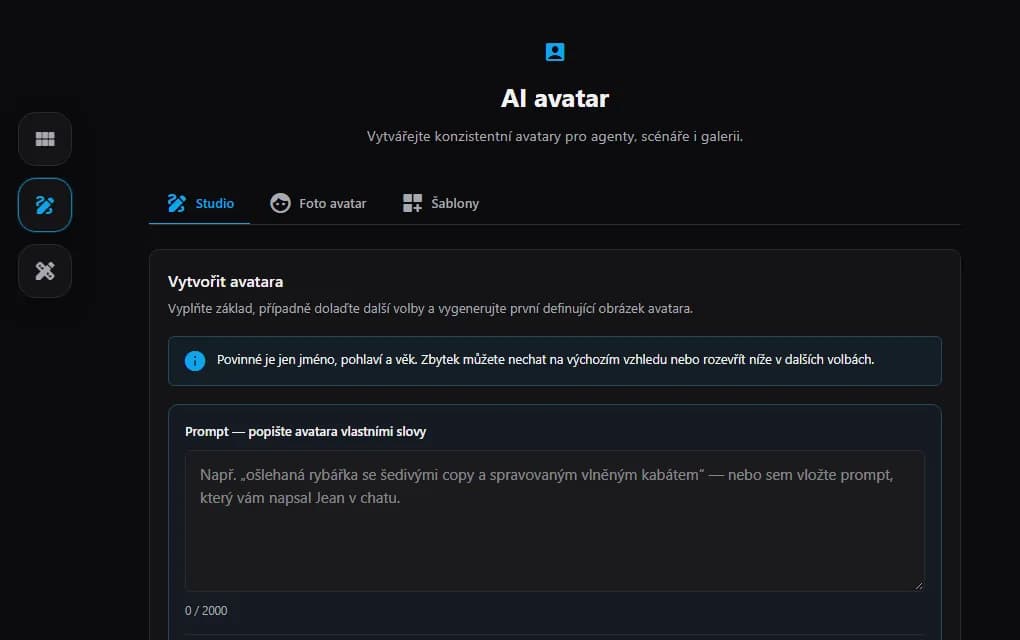Open the grid dashboard sidebar icon
This screenshot has height=640, width=1020.
coord(45,139)
